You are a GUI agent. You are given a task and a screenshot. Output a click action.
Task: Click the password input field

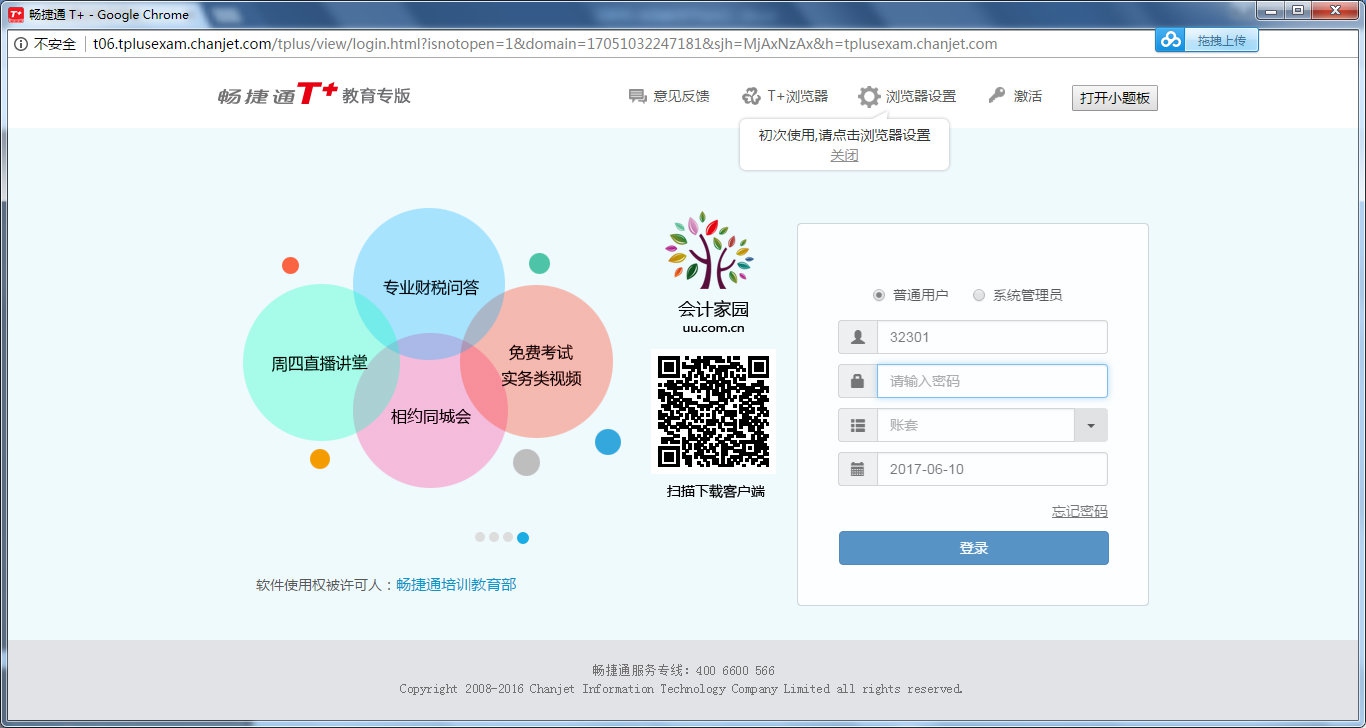992,381
